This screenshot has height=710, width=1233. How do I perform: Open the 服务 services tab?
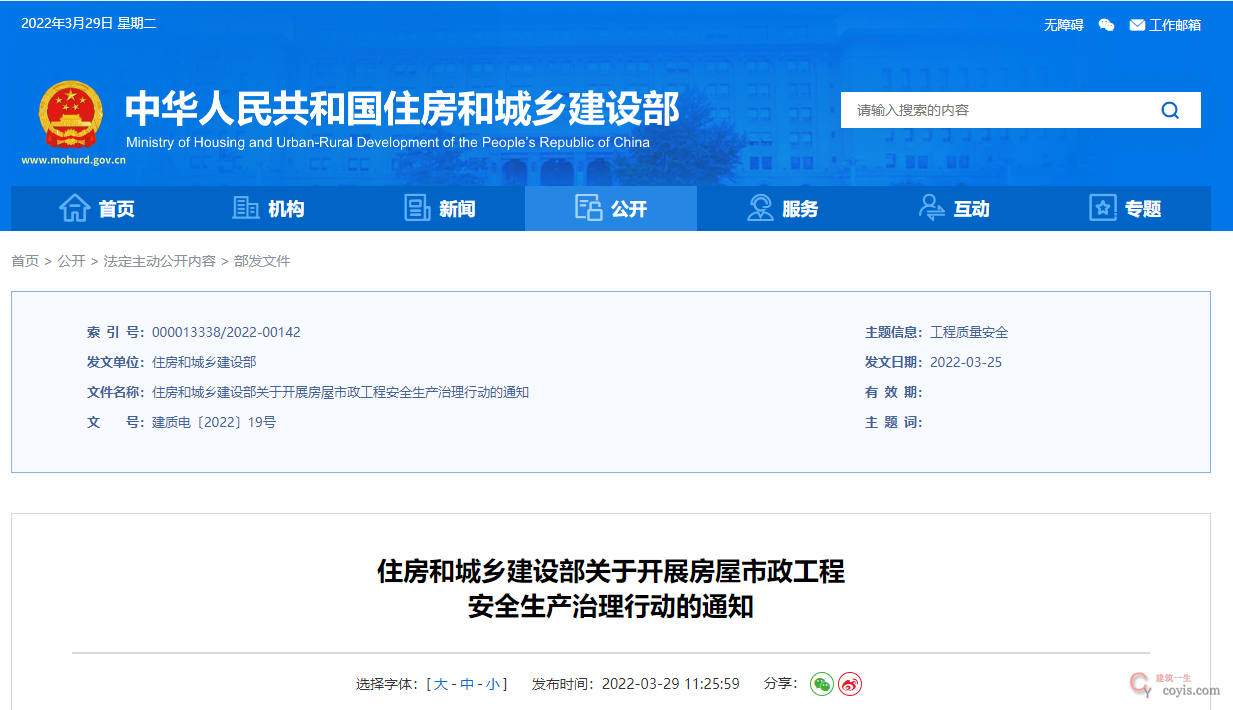click(x=782, y=208)
